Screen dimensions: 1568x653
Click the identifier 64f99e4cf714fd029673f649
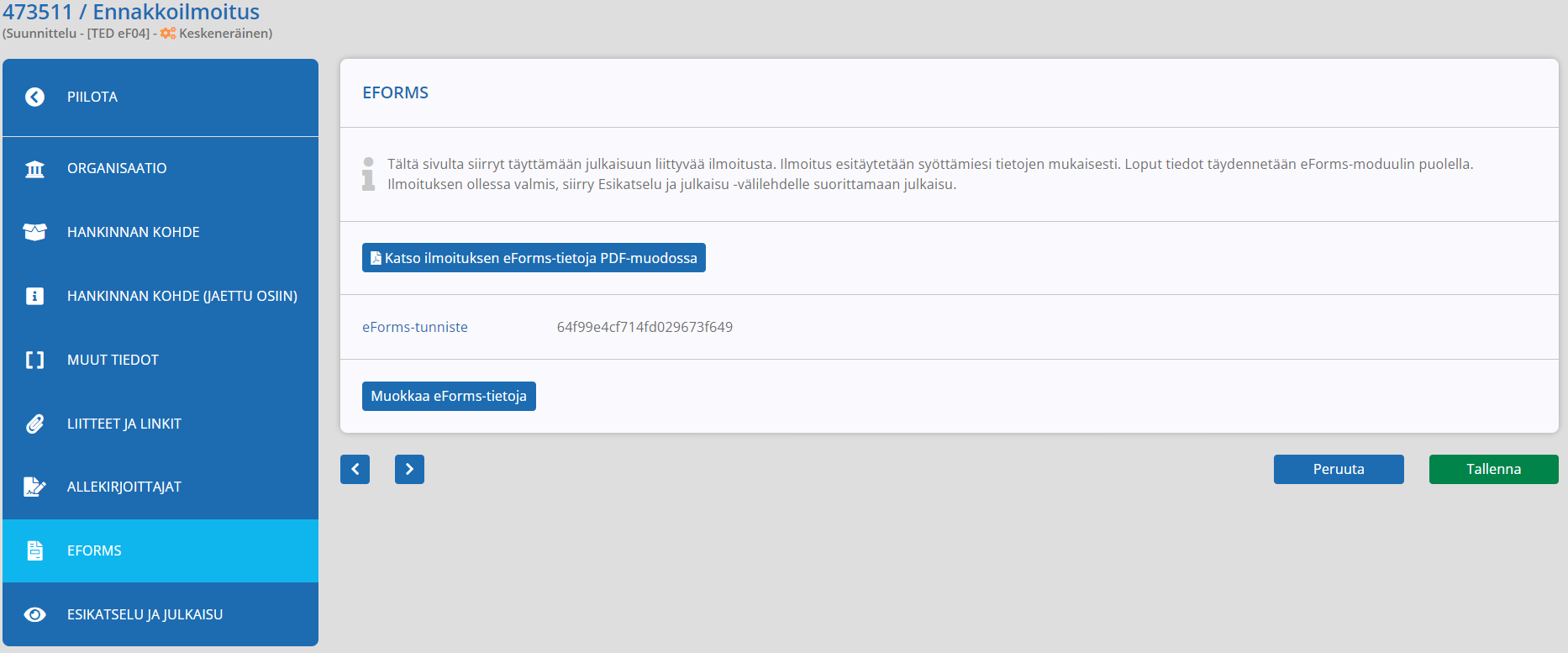click(645, 327)
